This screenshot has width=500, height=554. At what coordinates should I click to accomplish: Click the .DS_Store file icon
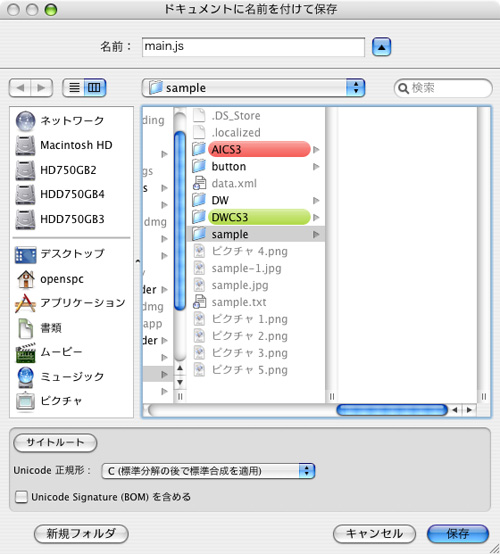[x=199, y=115]
